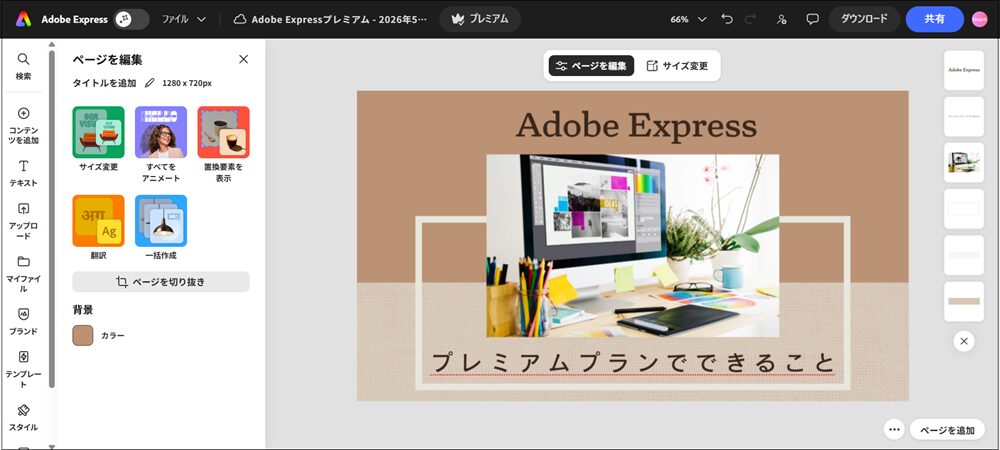Image resolution: width=1000 pixels, height=450 pixels.
Task: Click the left sidebar vertical scrollbar
Action: [x=52, y=218]
